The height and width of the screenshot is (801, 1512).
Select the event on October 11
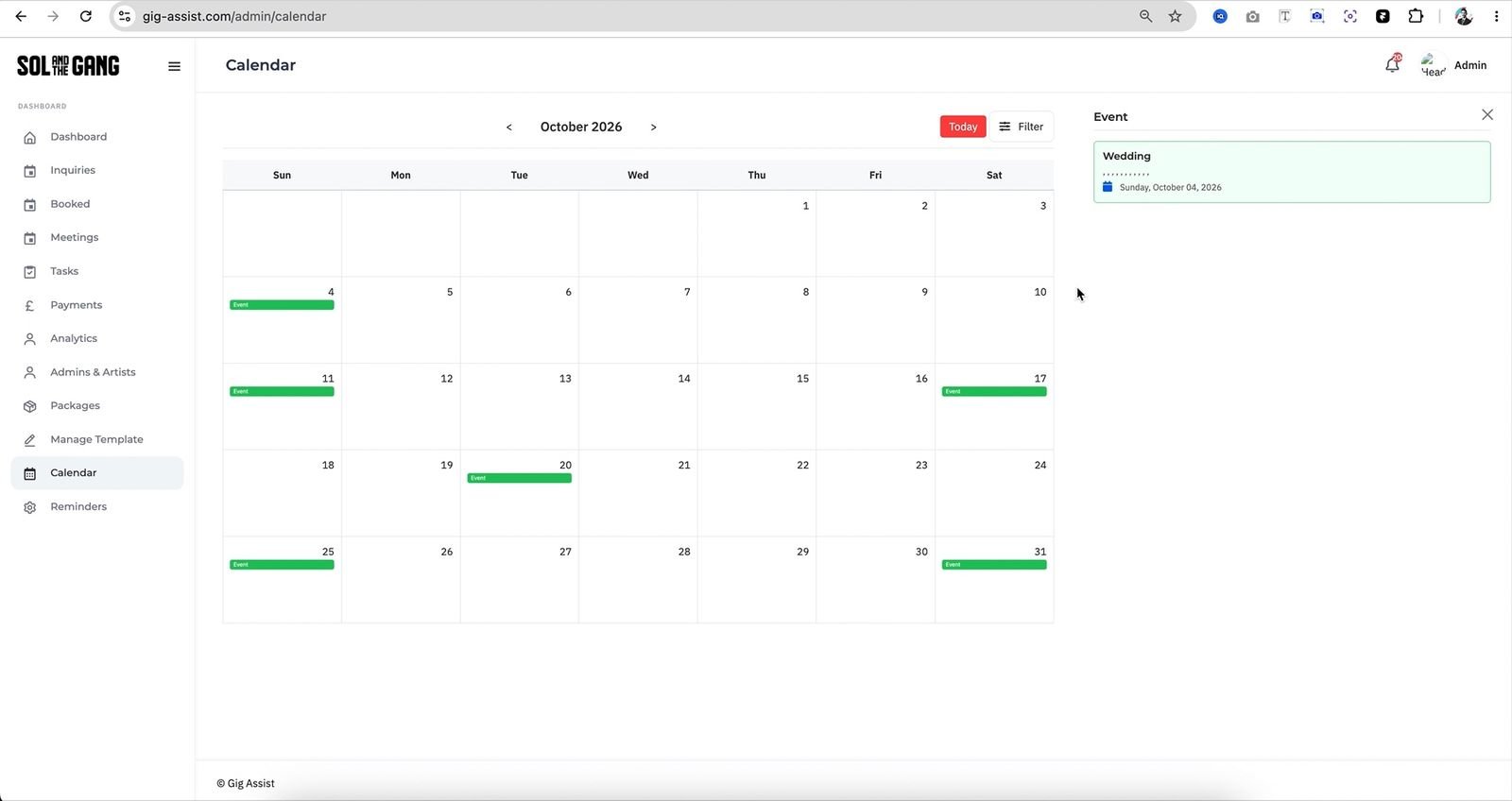coord(282,391)
